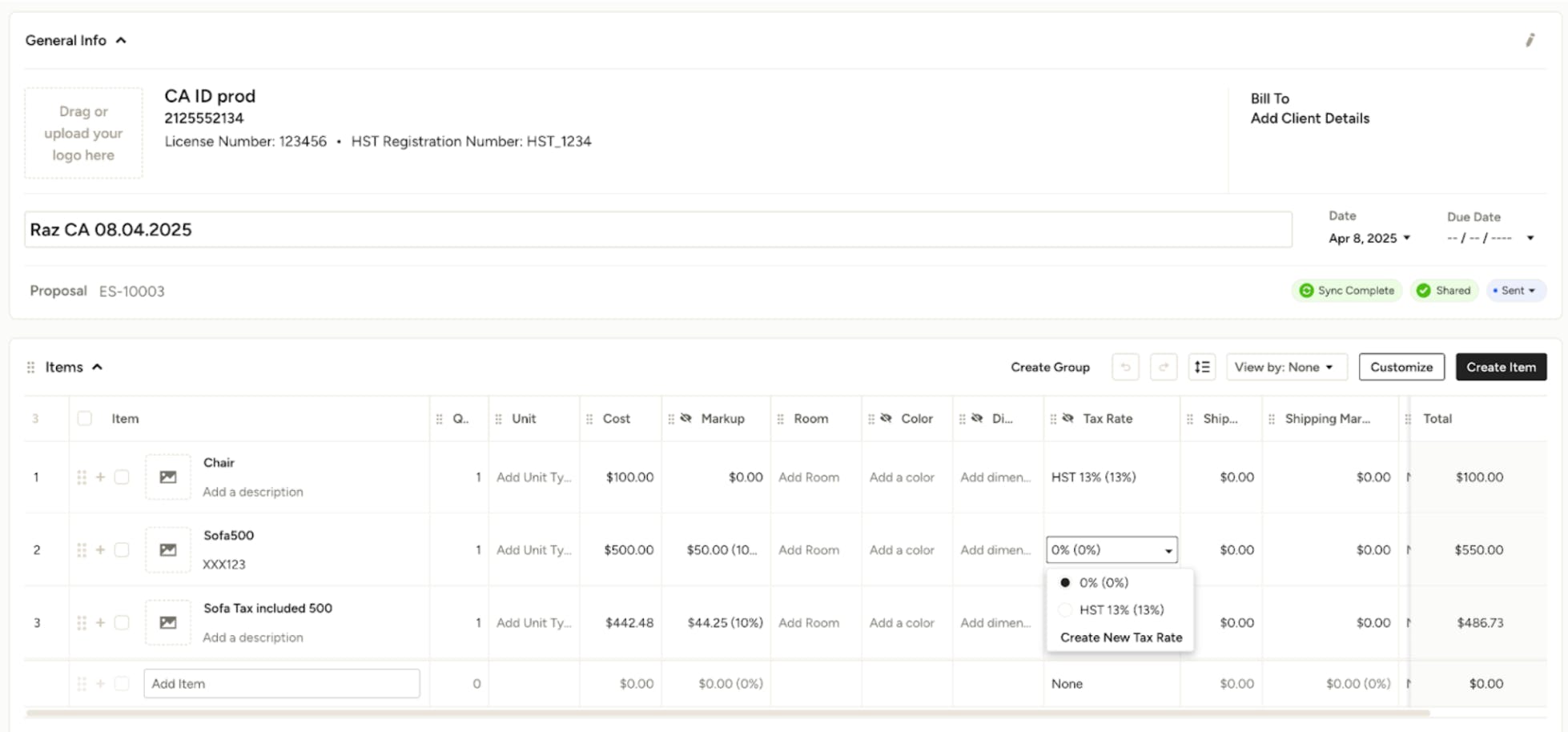Image resolution: width=1568 pixels, height=732 pixels.
Task: Click the Create Group button
Action: pyautogui.click(x=1050, y=367)
